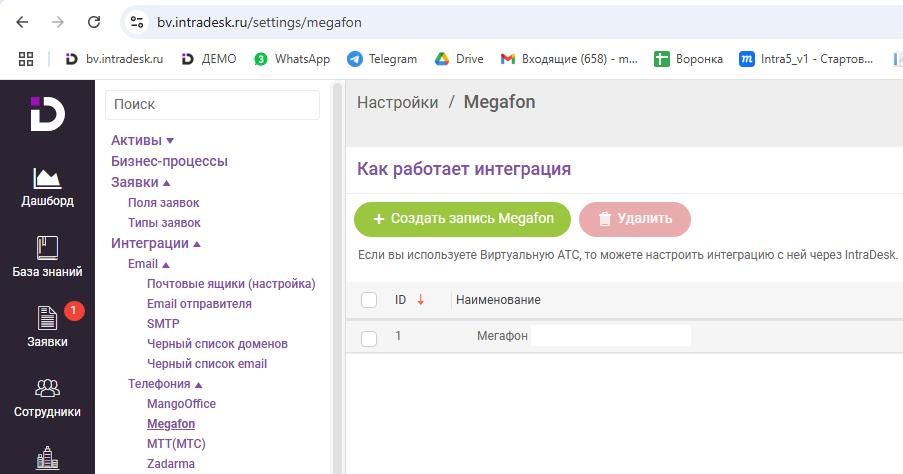Viewport: 903px width, 474px height.
Task: Collapse the Email subsection
Action: click(x=149, y=264)
